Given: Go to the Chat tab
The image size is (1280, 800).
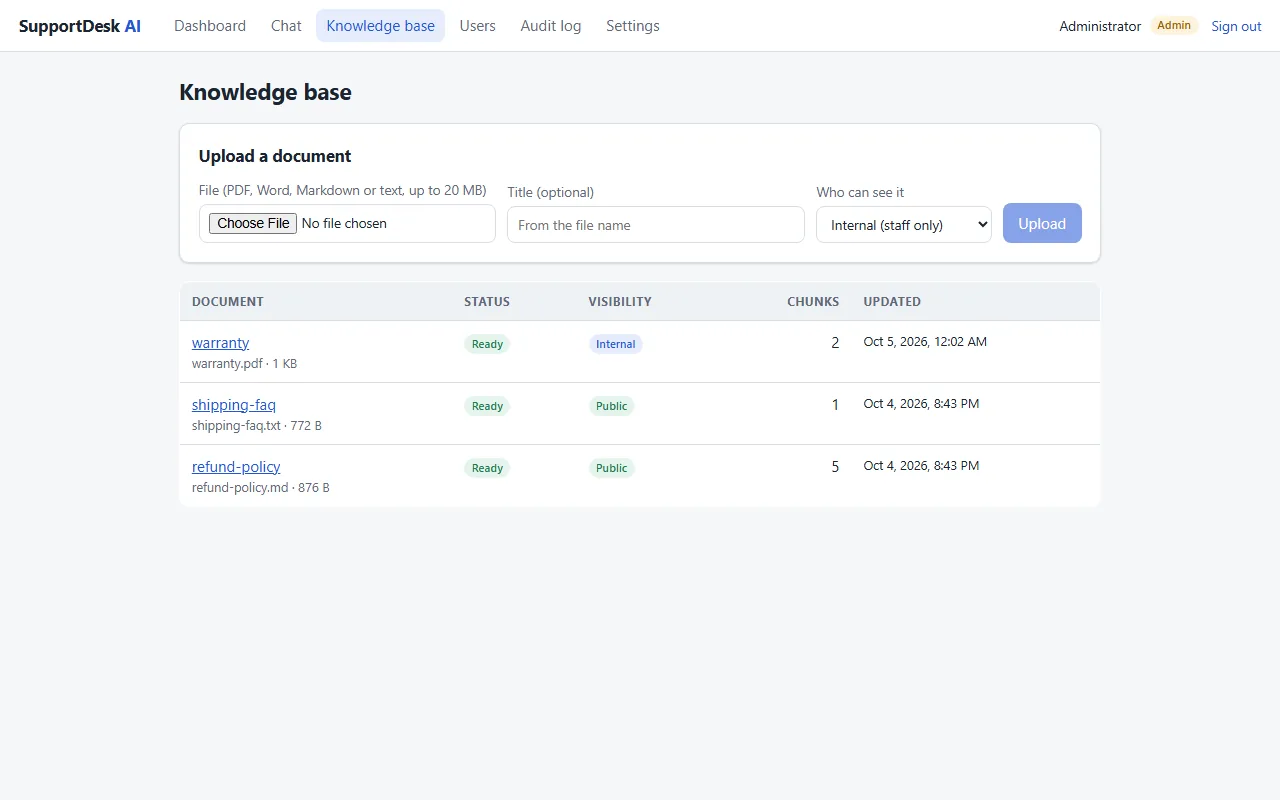Looking at the screenshot, I should click(286, 26).
